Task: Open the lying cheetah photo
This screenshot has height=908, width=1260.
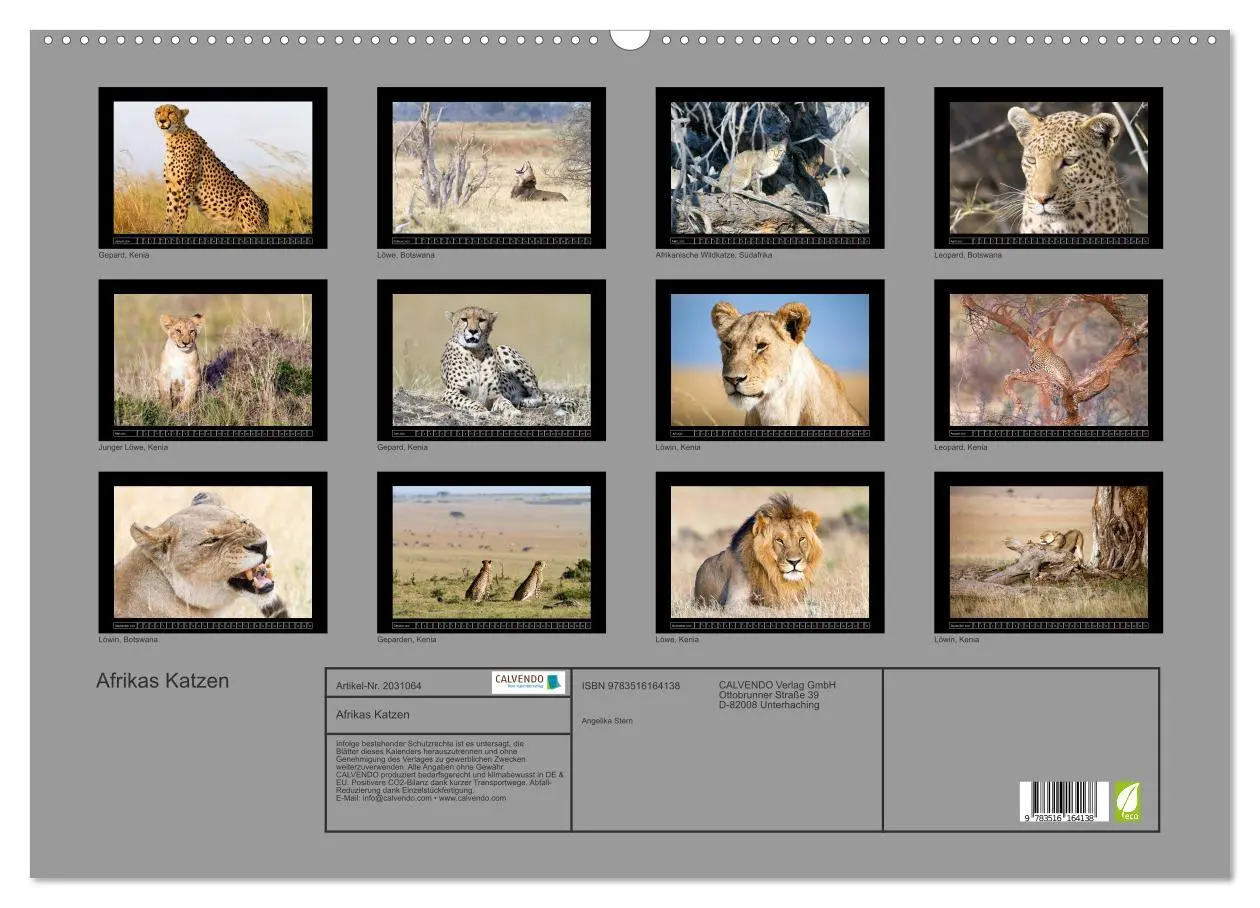Action: pyautogui.click(x=491, y=360)
